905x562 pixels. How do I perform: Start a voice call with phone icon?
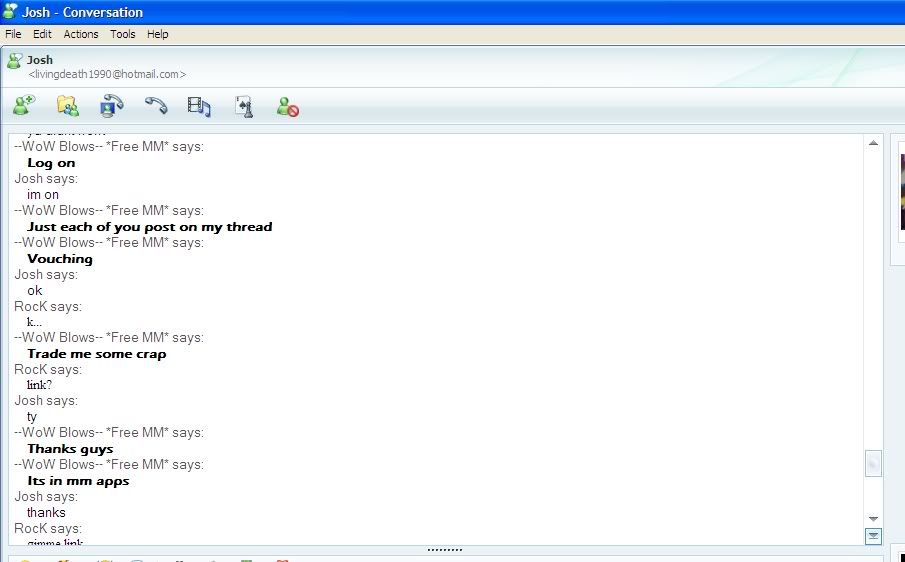click(x=156, y=106)
